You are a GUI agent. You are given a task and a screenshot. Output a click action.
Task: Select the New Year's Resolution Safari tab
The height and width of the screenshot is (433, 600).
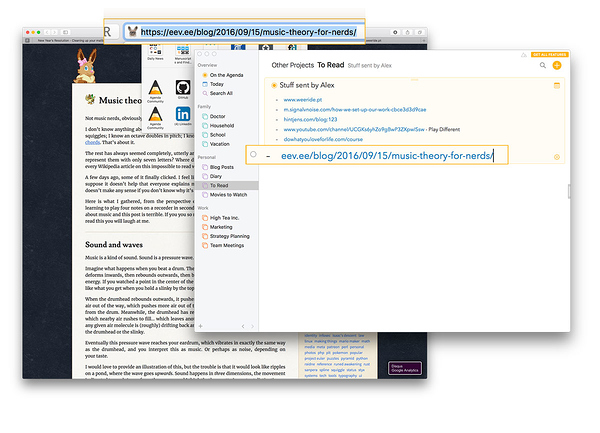pos(68,41)
